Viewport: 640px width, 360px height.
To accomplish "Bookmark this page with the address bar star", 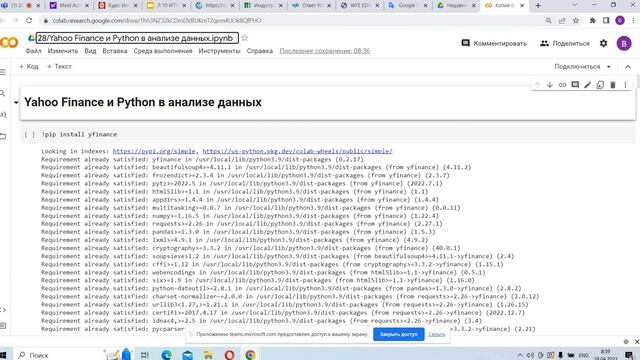I will point(576,20).
